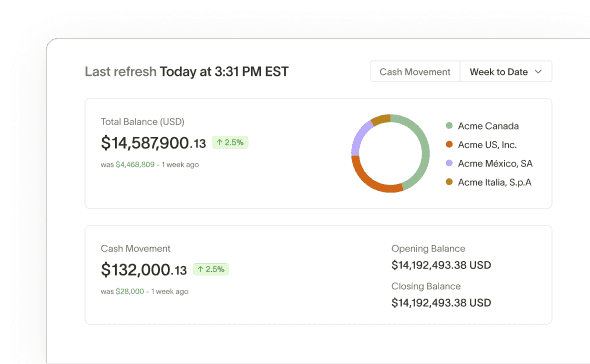
Task: Click the $28,000 previous cash movement value
Action: [x=130, y=291]
